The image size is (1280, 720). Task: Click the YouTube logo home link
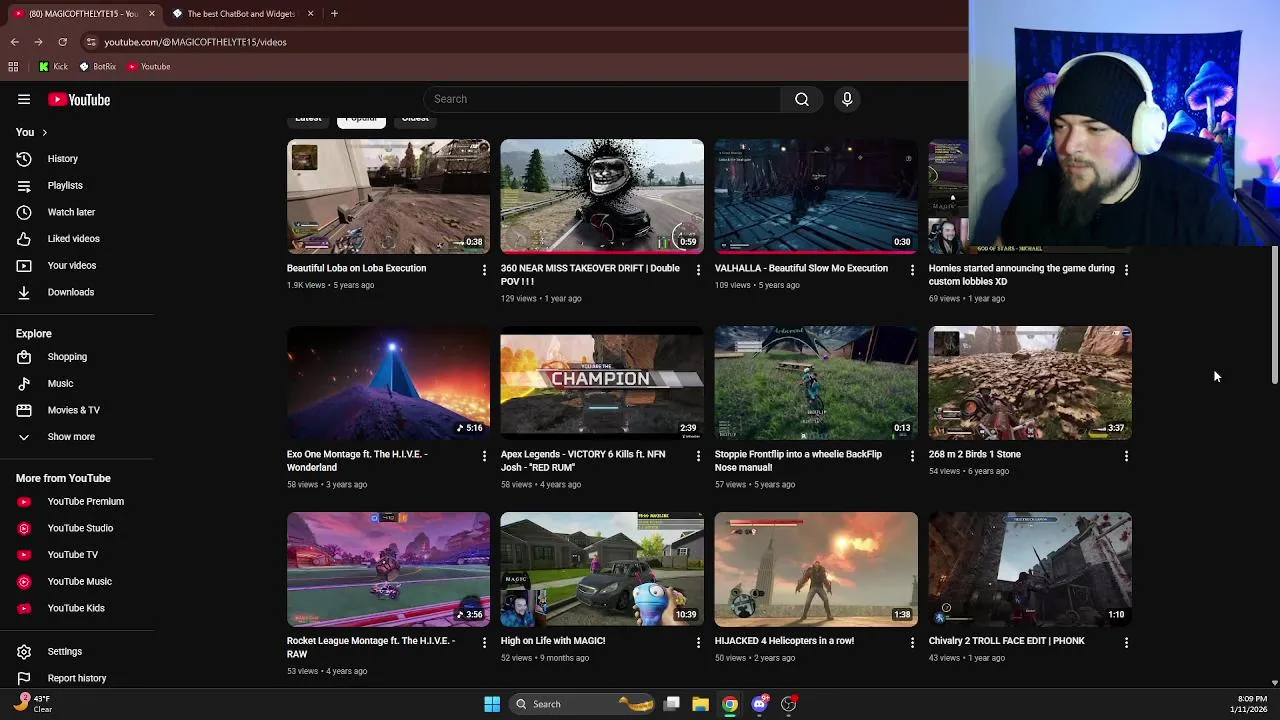78,99
